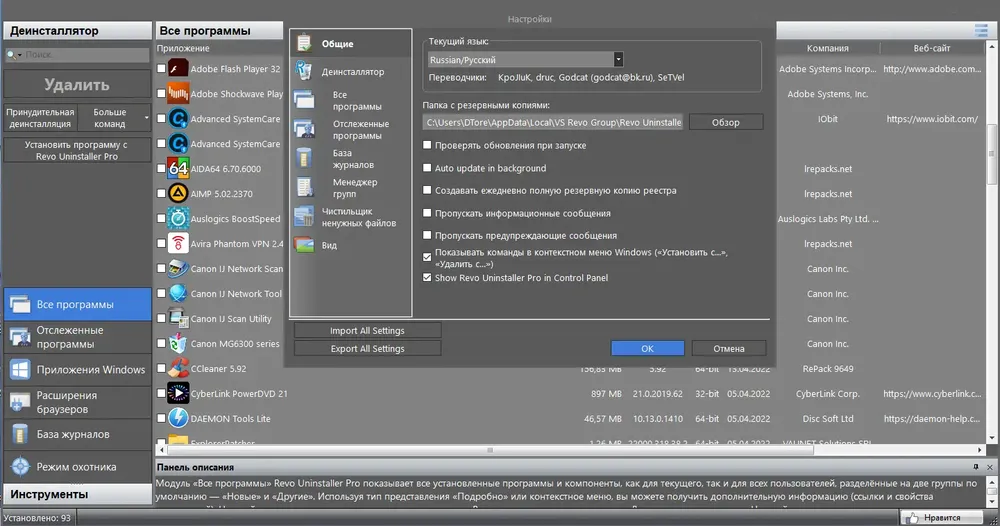The height and width of the screenshot is (526, 1000).
Task: Select 'Деинсталлятор' category in settings
Action: (352, 71)
